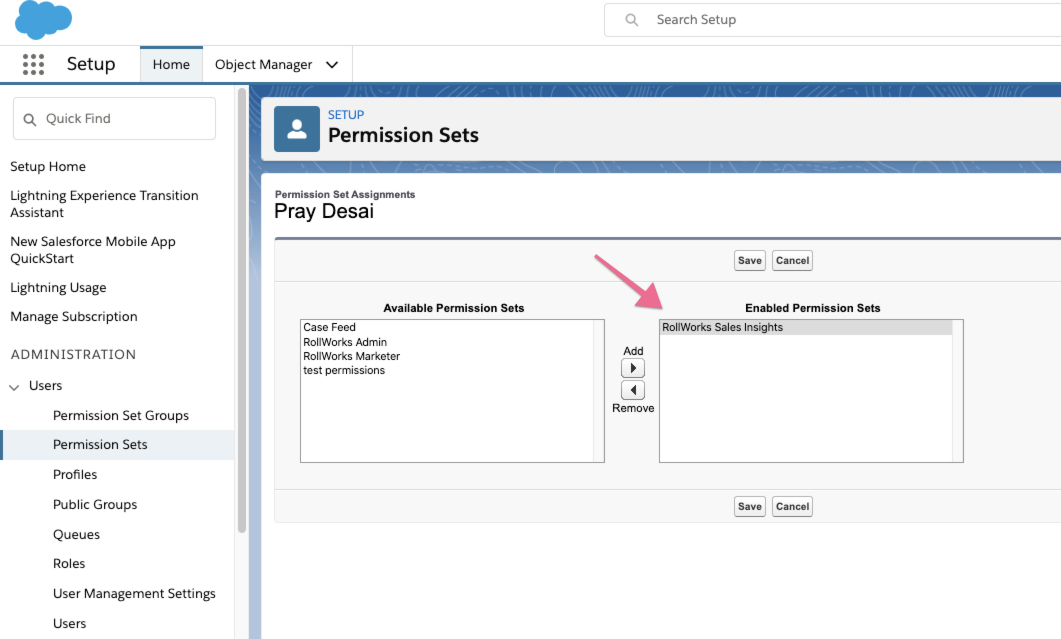
Task: Select RollWorks Marketer permission set
Action: pos(352,356)
